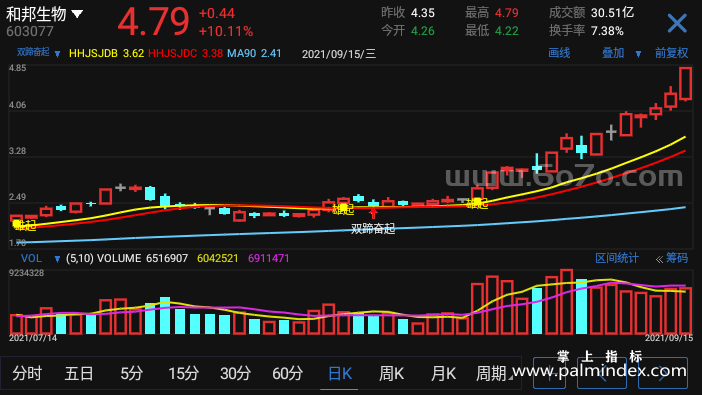This screenshot has height=395, width=702.
Task: Select the last tall red candlestick
Action: (685, 84)
